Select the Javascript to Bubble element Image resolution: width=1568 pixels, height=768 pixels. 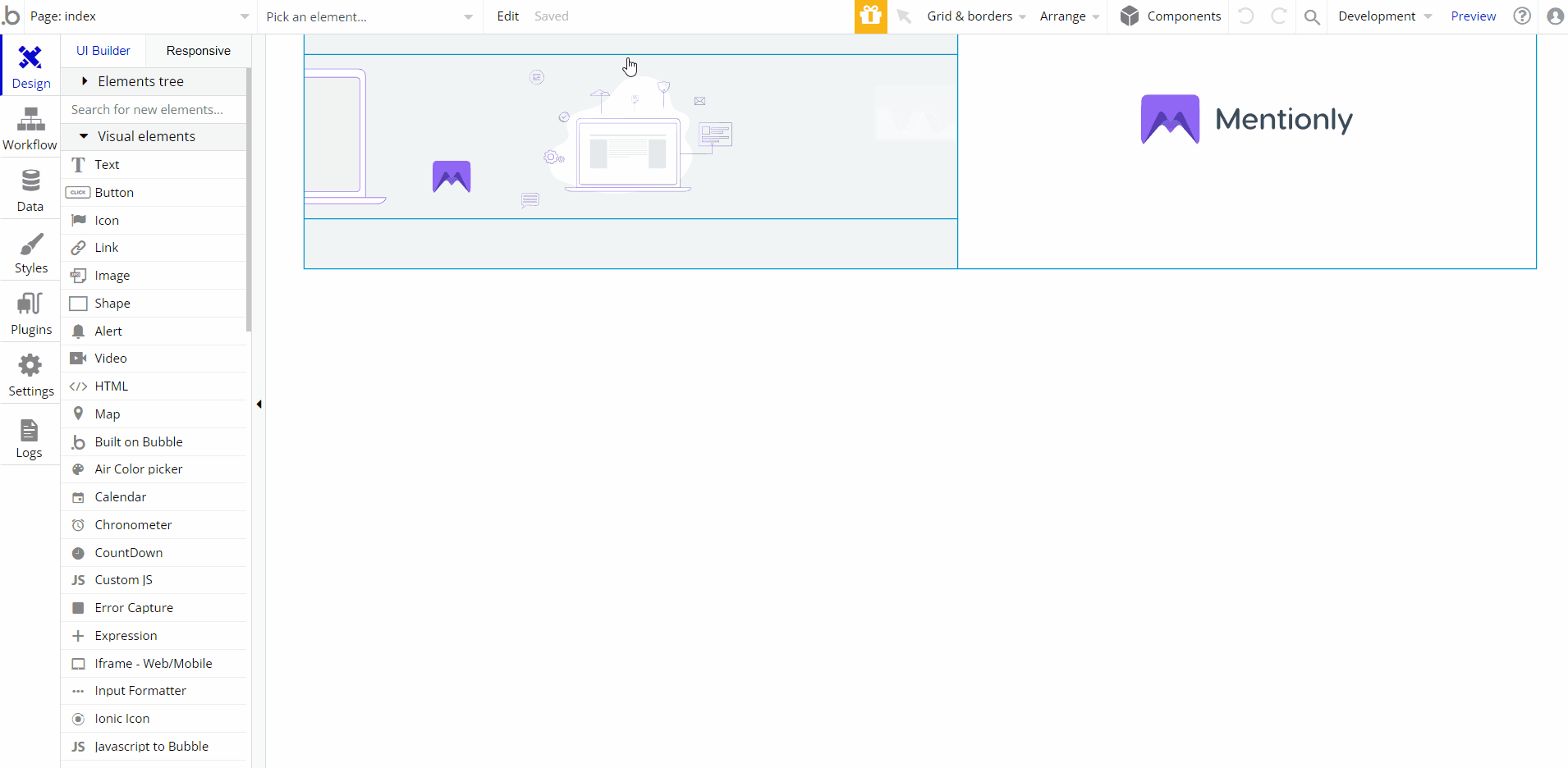click(x=154, y=747)
